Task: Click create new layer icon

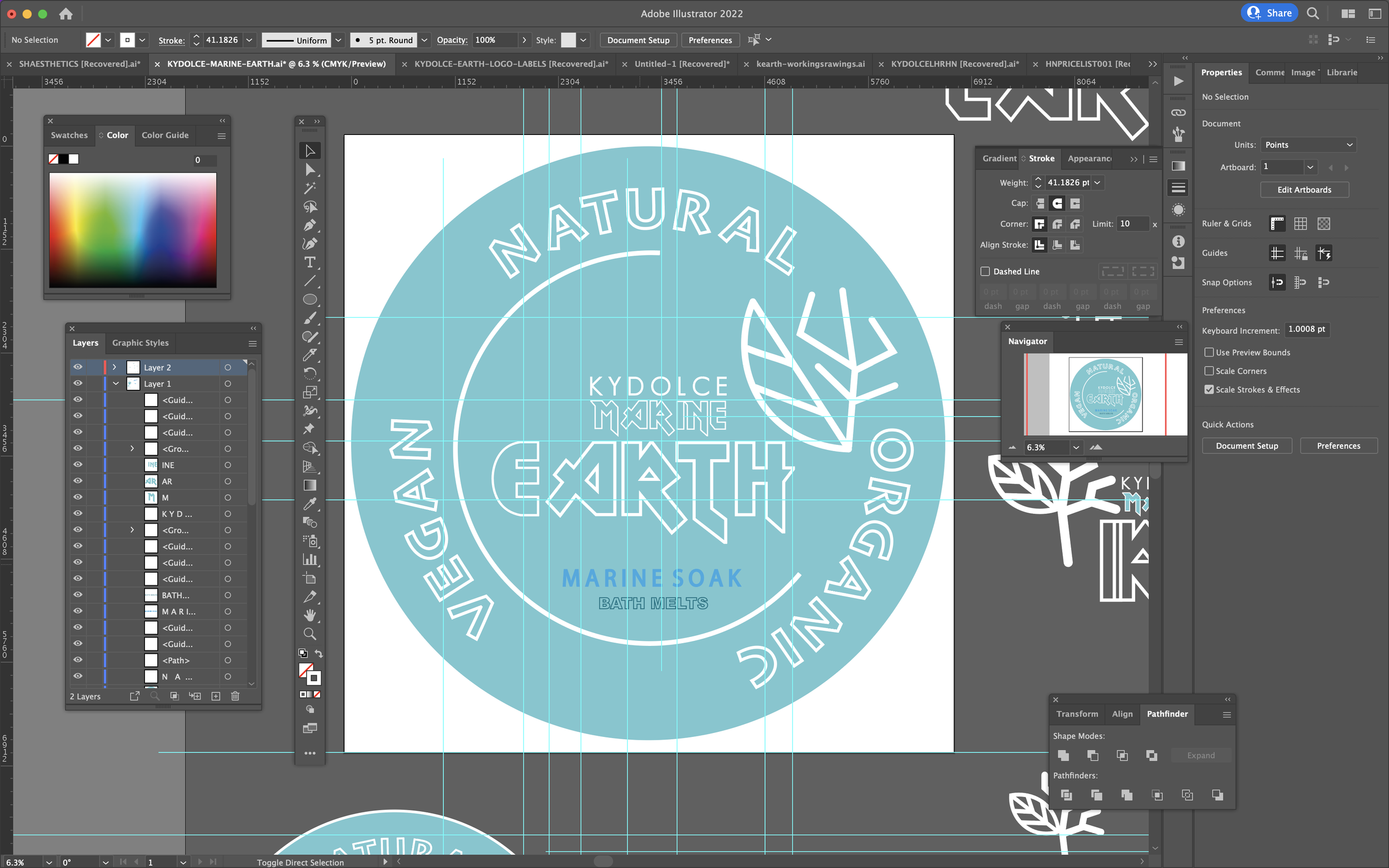Action: click(216, 696)
